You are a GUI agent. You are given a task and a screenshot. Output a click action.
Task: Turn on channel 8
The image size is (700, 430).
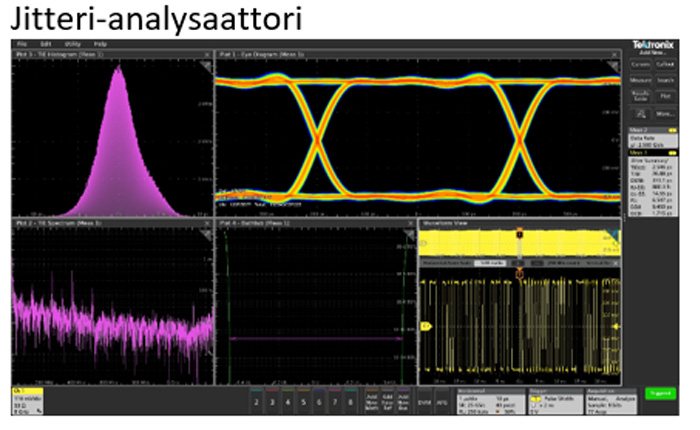click(351, 400)
